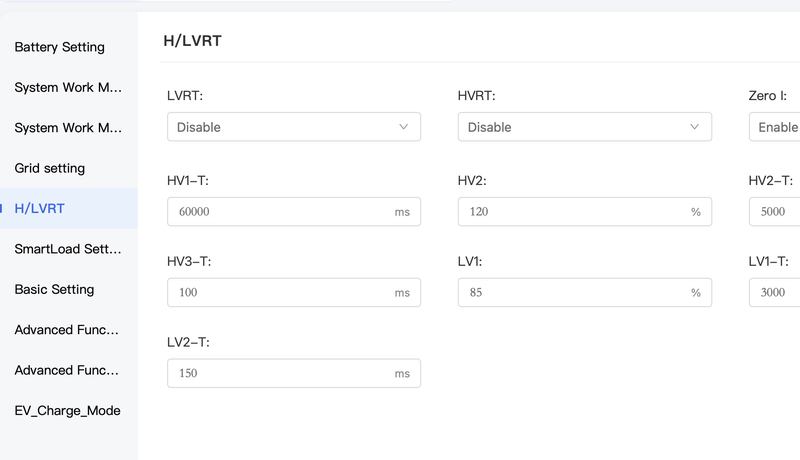The image size is (800, 460).
Task: Open the SmartLoad Sett... menu item
Action: coord(68,249)
